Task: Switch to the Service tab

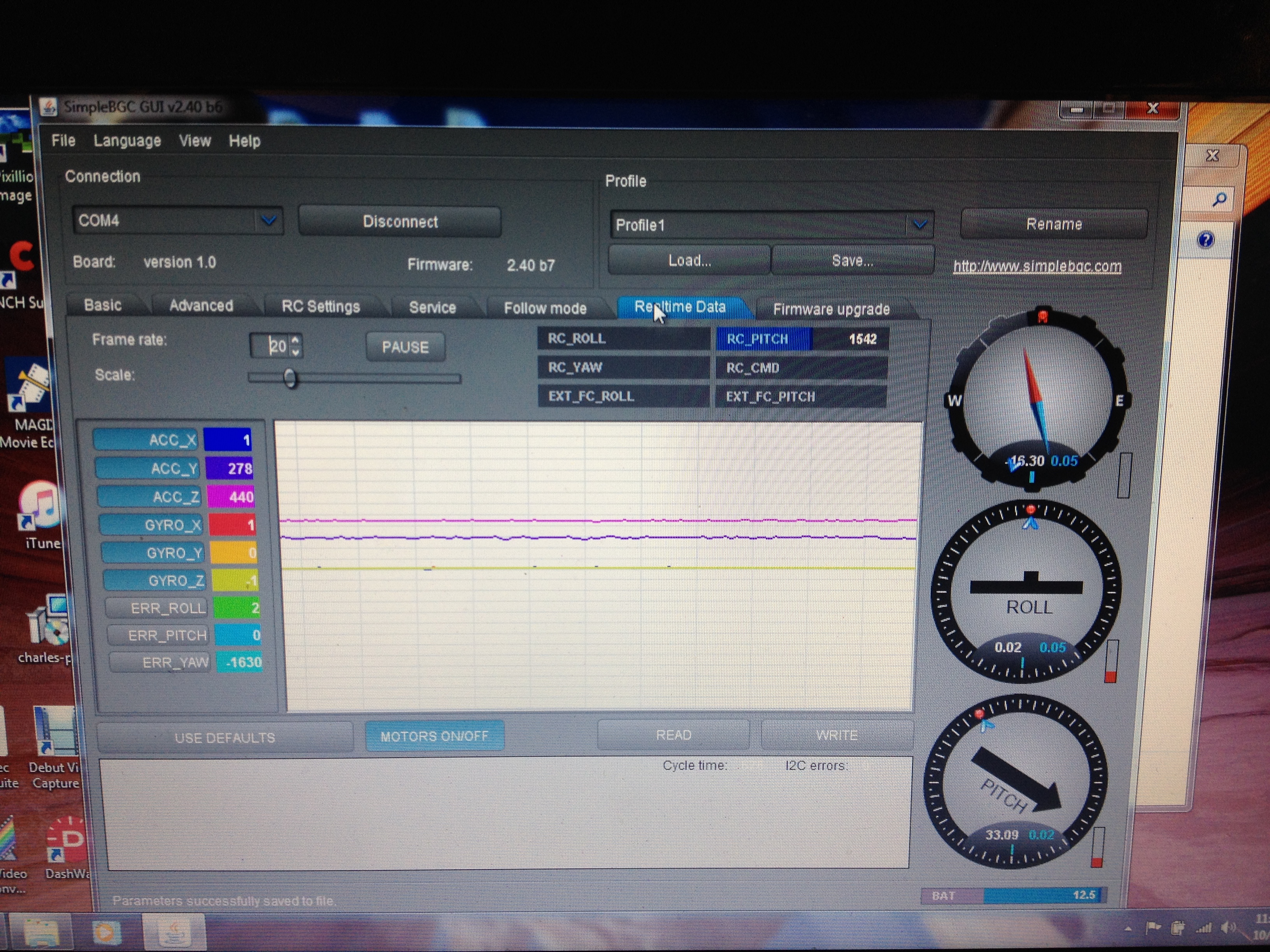Action: click(432, 308)
